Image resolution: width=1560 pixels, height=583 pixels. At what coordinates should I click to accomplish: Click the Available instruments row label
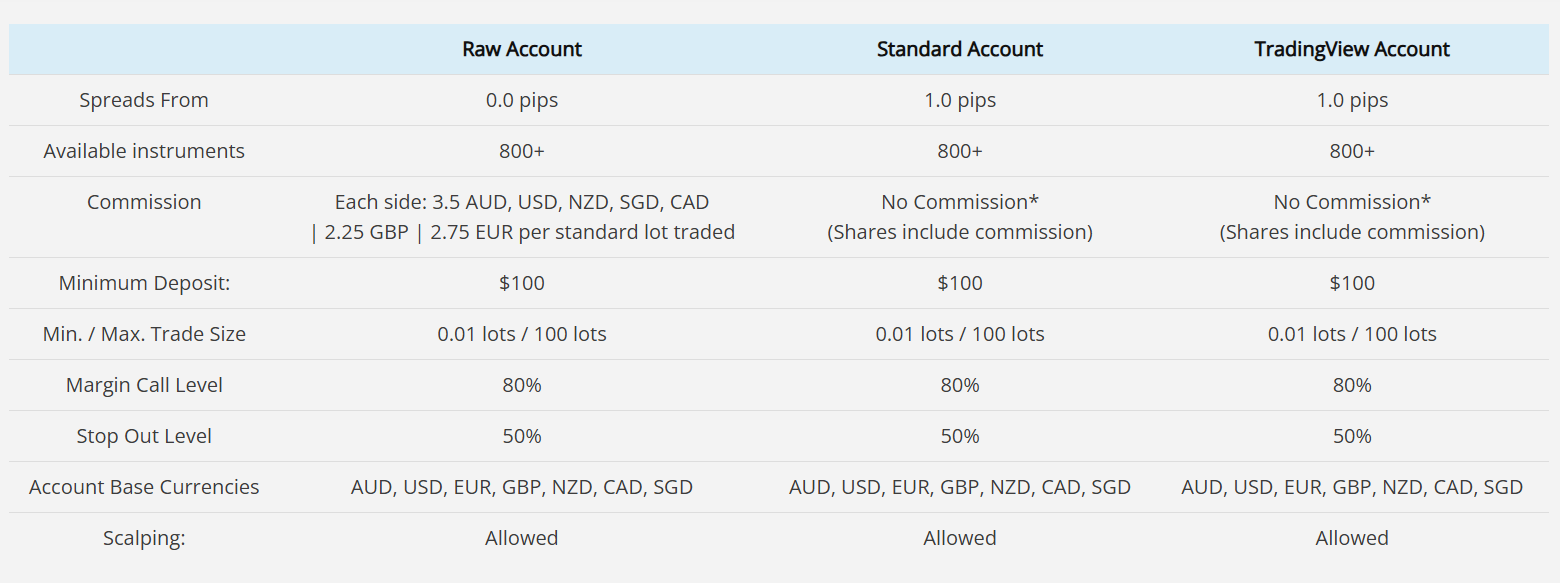pos(144,151)
